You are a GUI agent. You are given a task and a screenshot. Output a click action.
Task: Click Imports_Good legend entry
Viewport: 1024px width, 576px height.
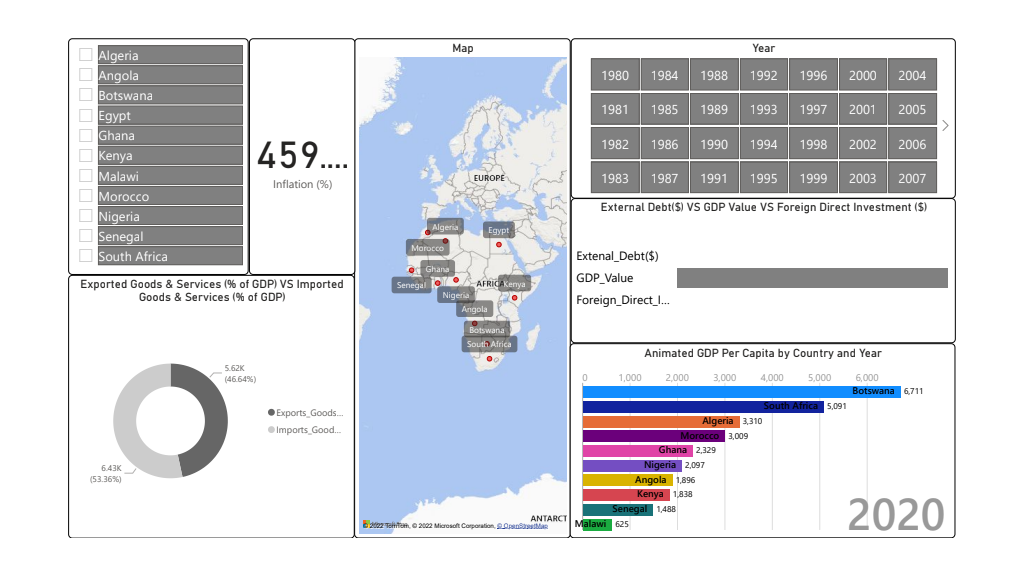point(305,430)
